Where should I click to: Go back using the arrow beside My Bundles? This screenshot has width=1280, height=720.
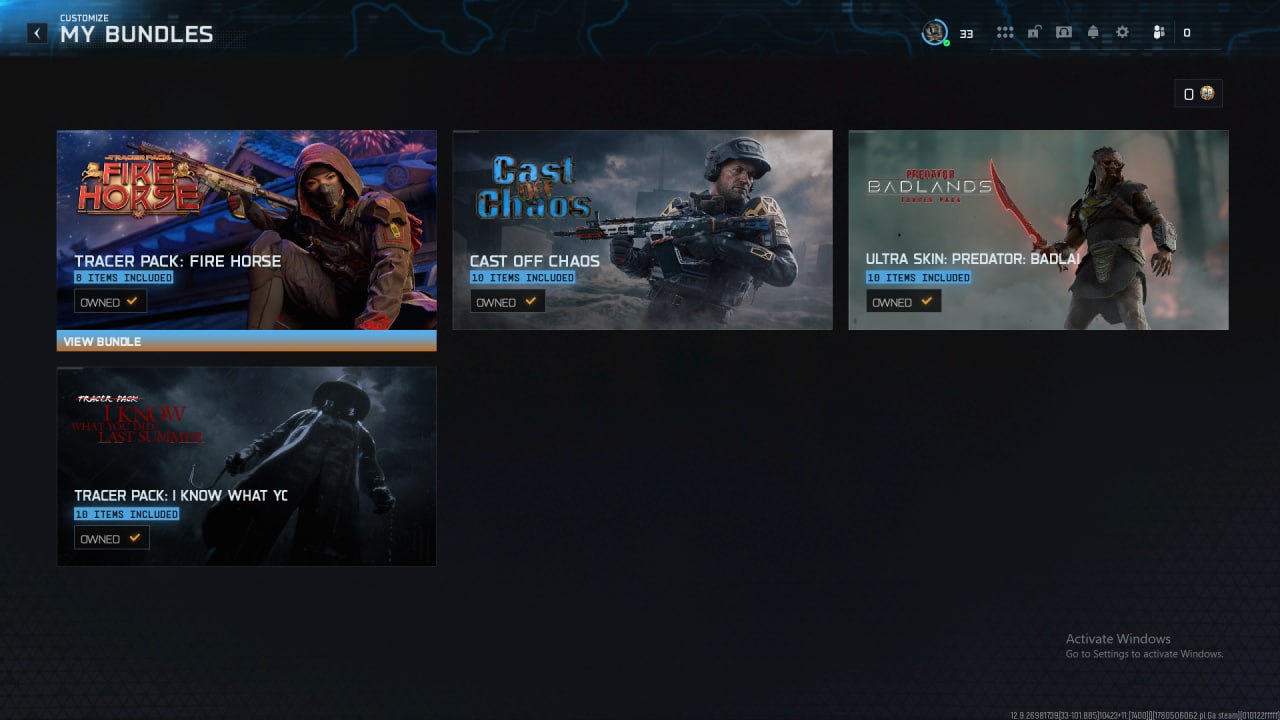tap(37, 33)
